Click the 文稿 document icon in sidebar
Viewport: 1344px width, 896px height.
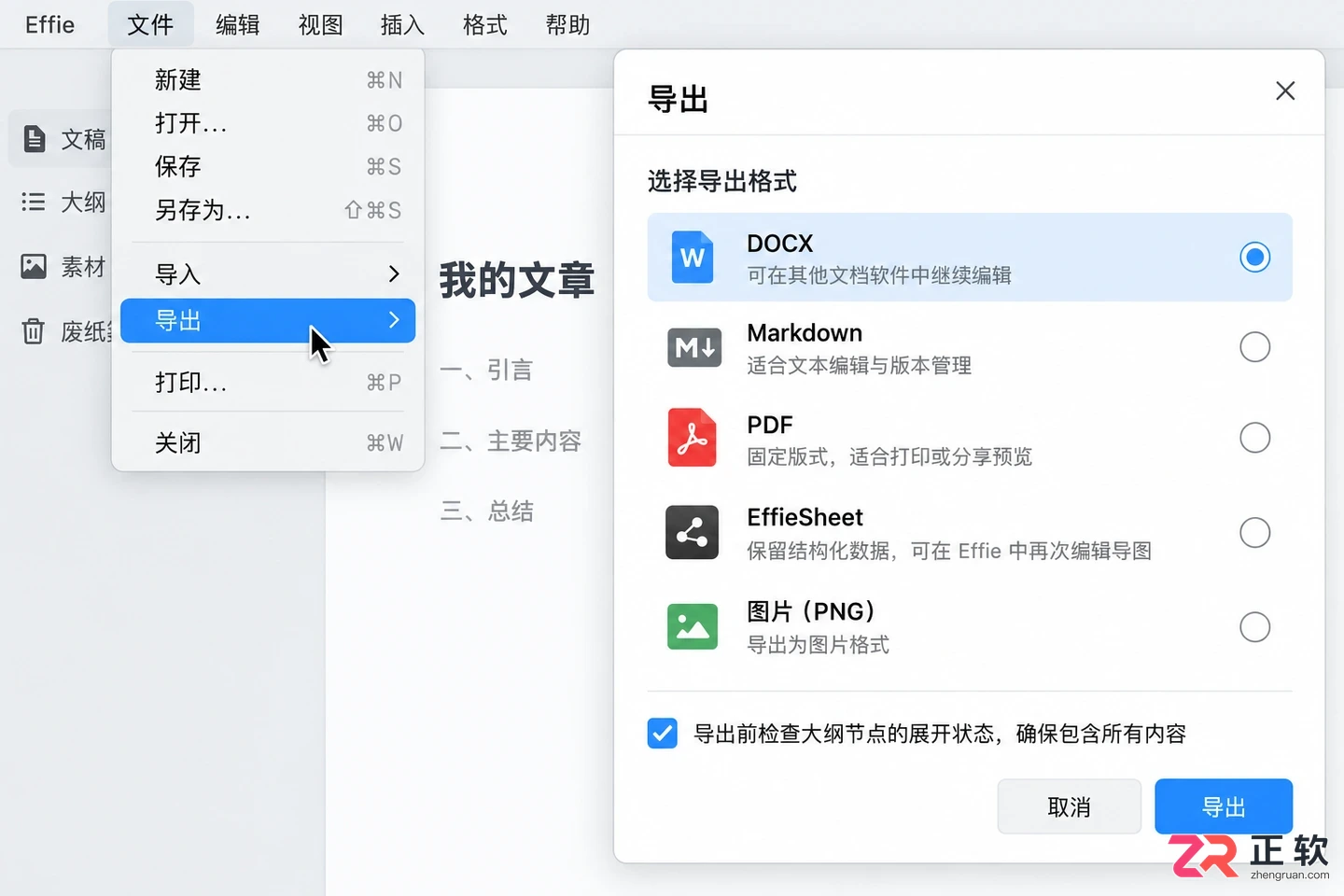click(35, 139)
